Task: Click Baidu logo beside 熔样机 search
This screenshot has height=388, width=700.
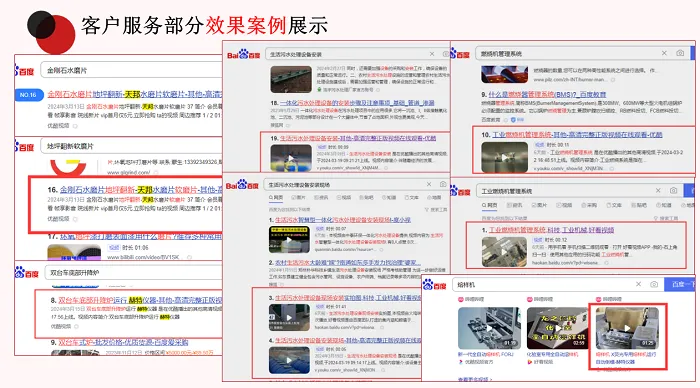Action: tap(435, 284)
